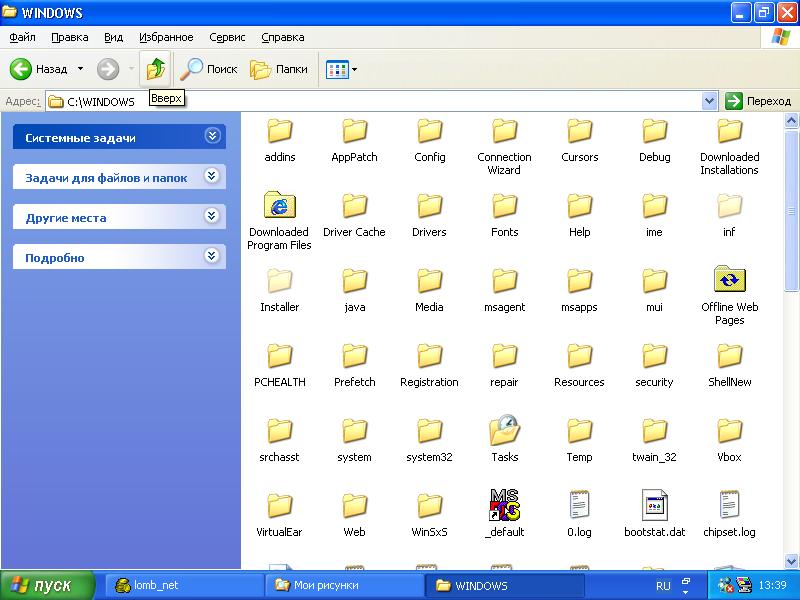Click the file list scroll-up arrow
Image resolution: width=800 pixels, height=600 pixels.
point(791,121)
